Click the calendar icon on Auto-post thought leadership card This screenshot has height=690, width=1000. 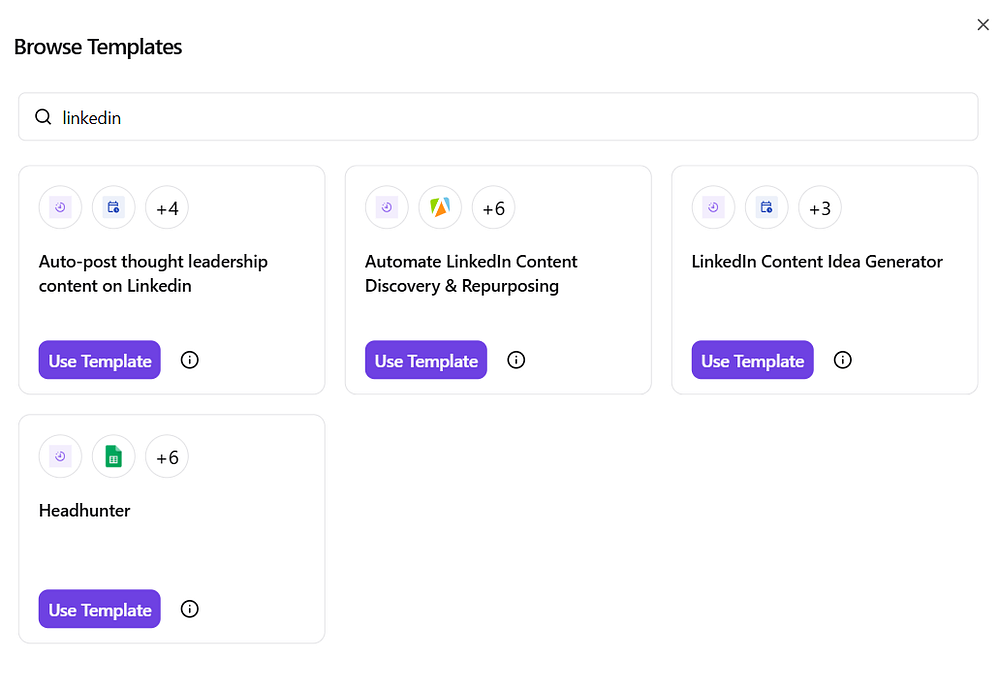pos(114,208)
